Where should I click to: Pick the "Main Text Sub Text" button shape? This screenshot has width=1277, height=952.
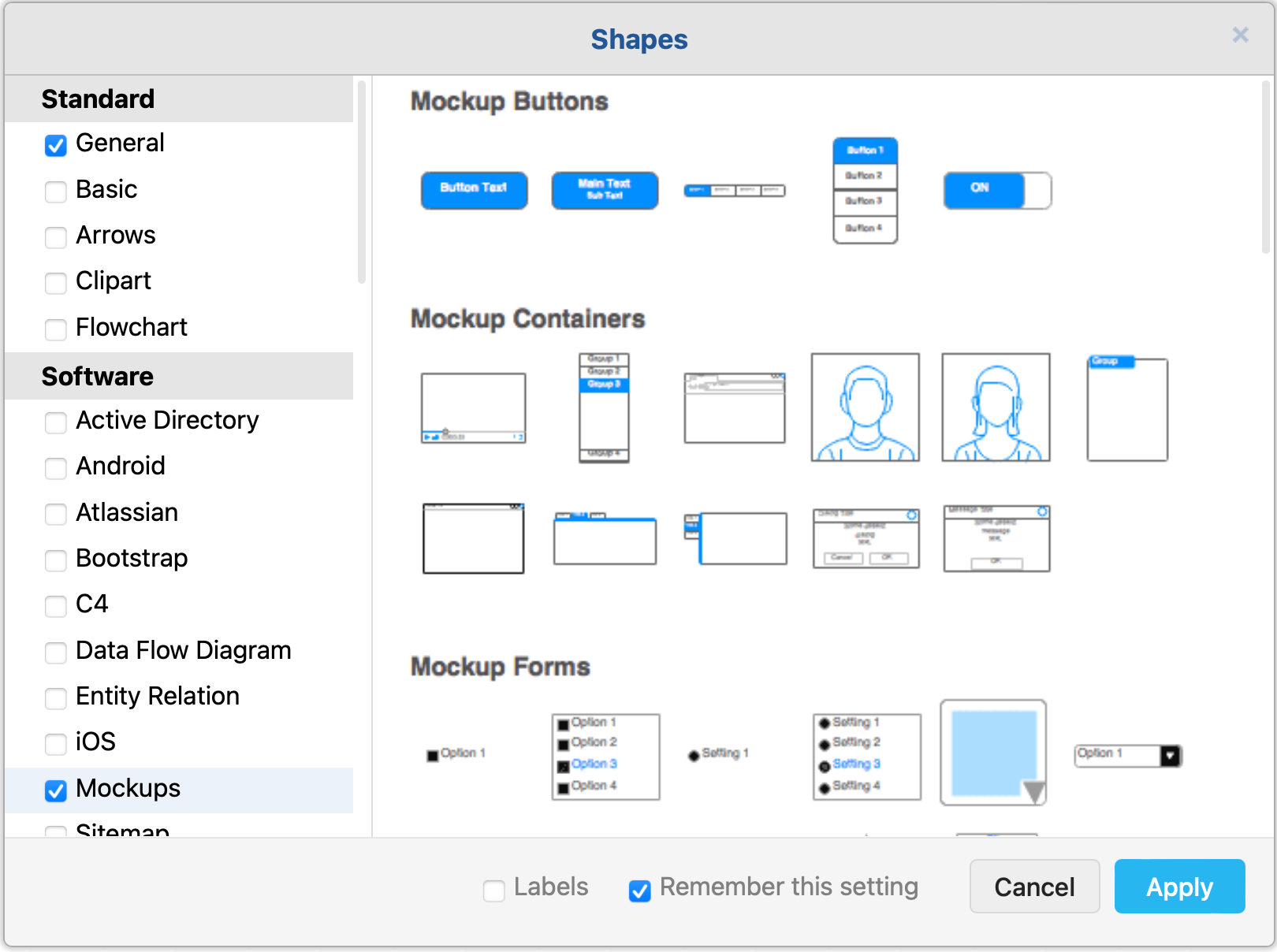604,190
